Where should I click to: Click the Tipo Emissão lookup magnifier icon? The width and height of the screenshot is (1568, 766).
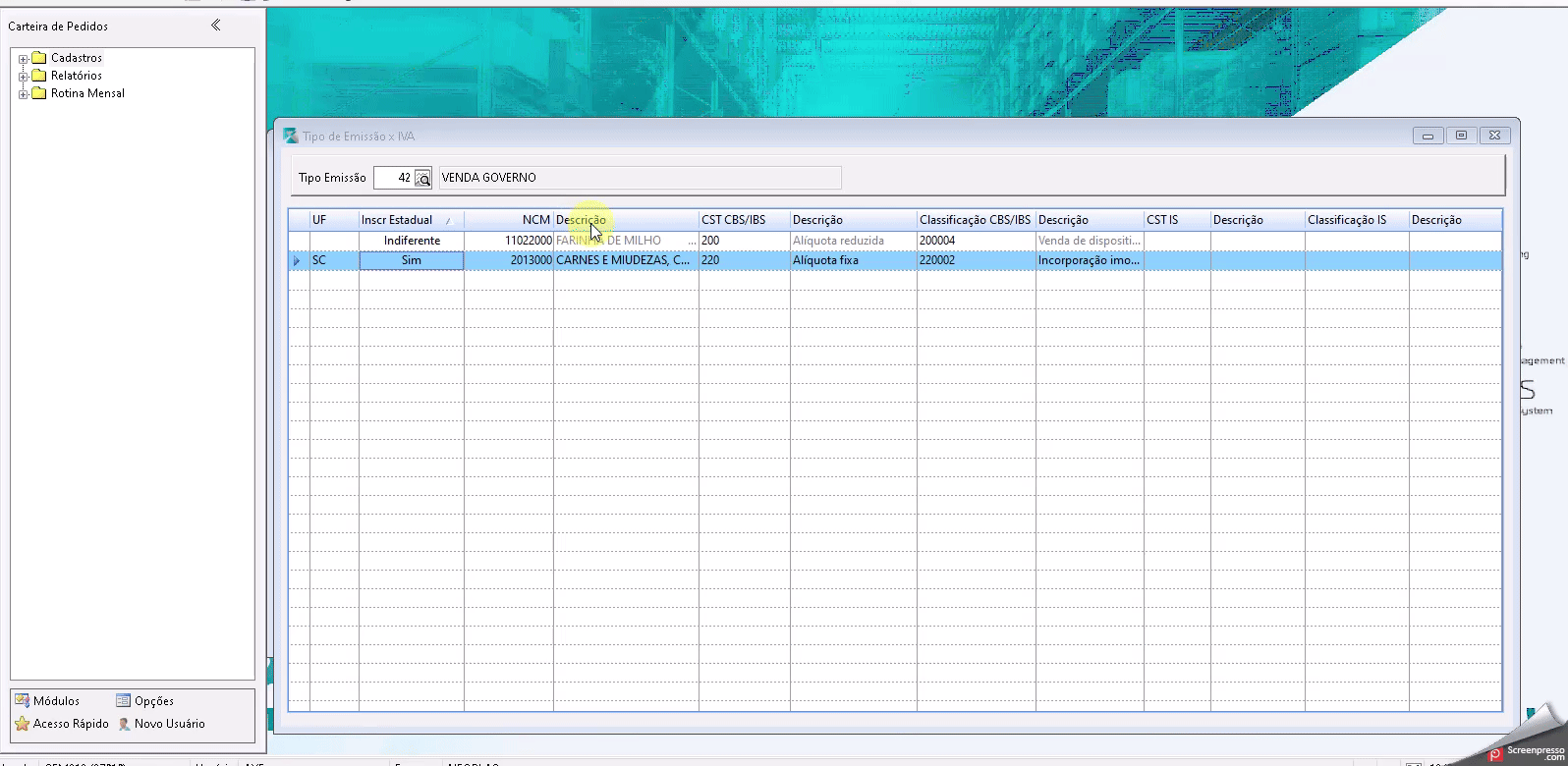422,178
